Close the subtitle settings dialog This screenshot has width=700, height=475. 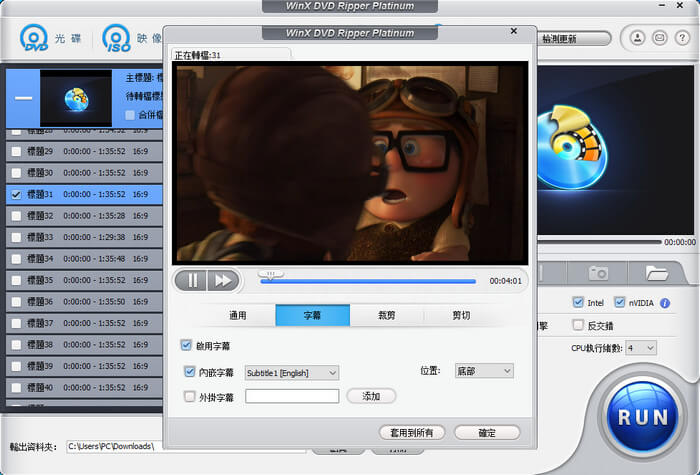[514, 31]
